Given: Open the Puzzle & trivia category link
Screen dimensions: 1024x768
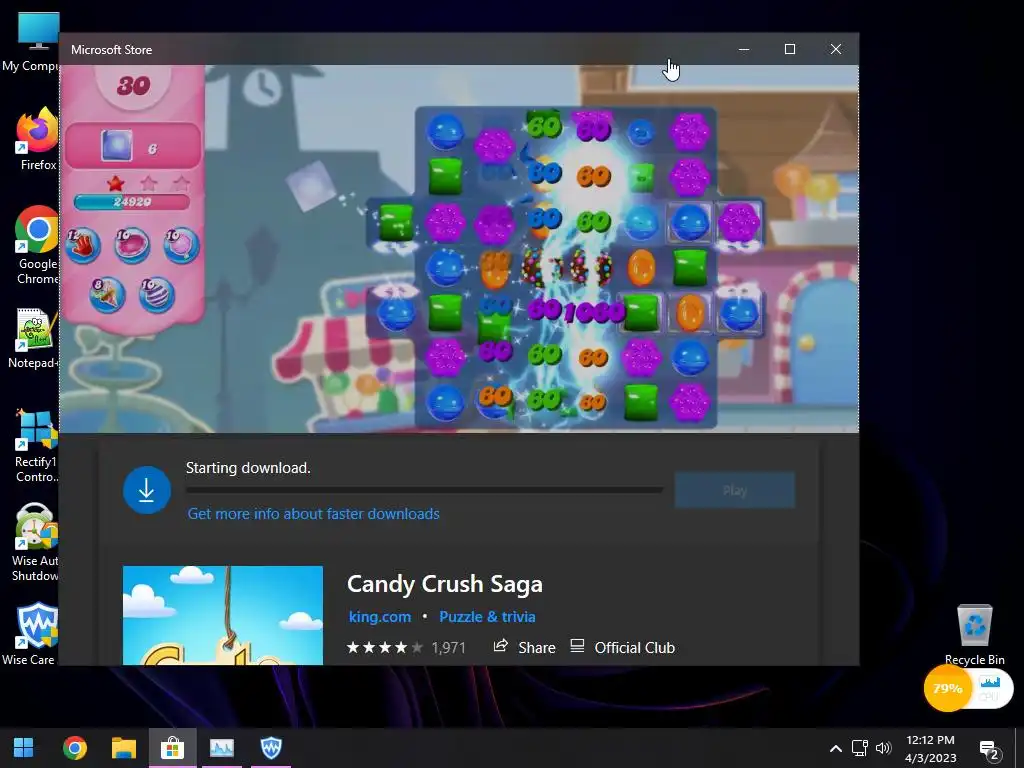Looking at the screenshot, I should [x=487, y=616].
